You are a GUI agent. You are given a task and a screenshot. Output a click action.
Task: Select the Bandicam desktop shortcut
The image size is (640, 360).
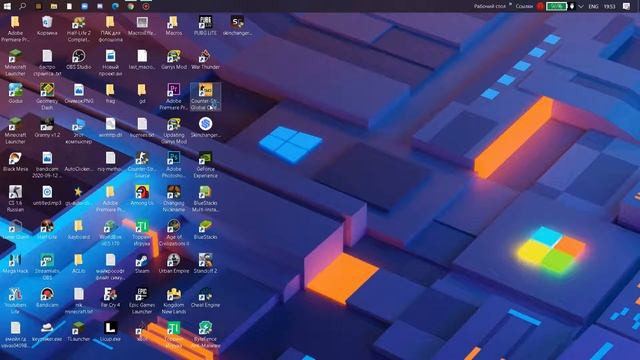(x=47, y=297)
